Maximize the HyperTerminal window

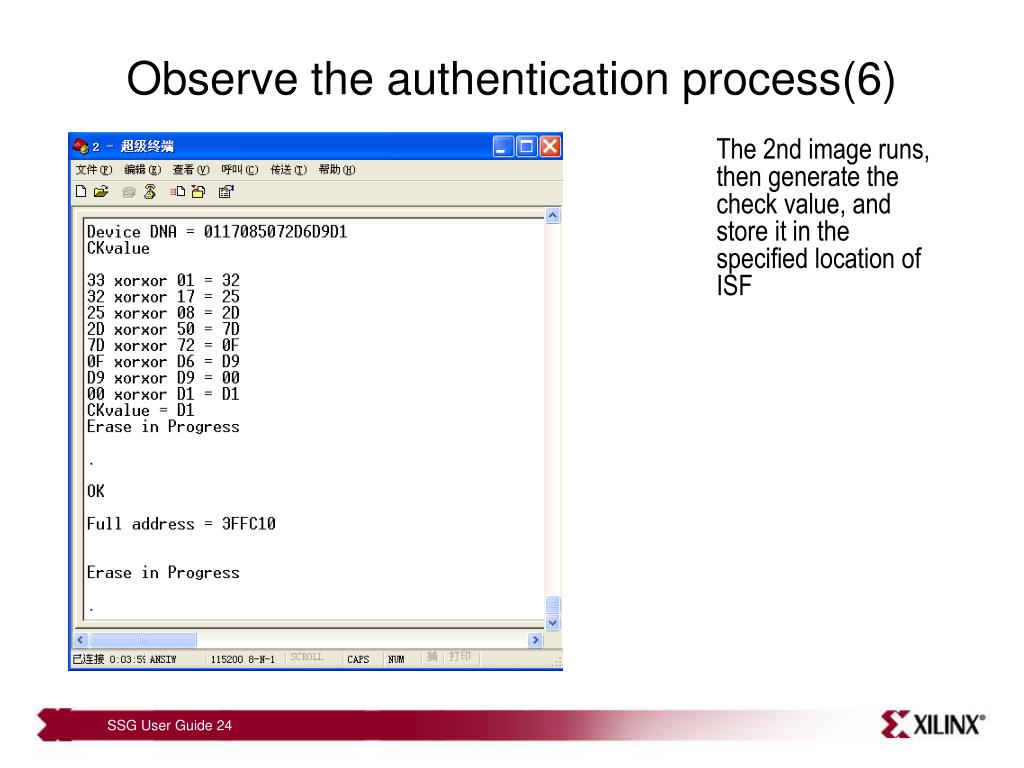click(x=526, y=146)
